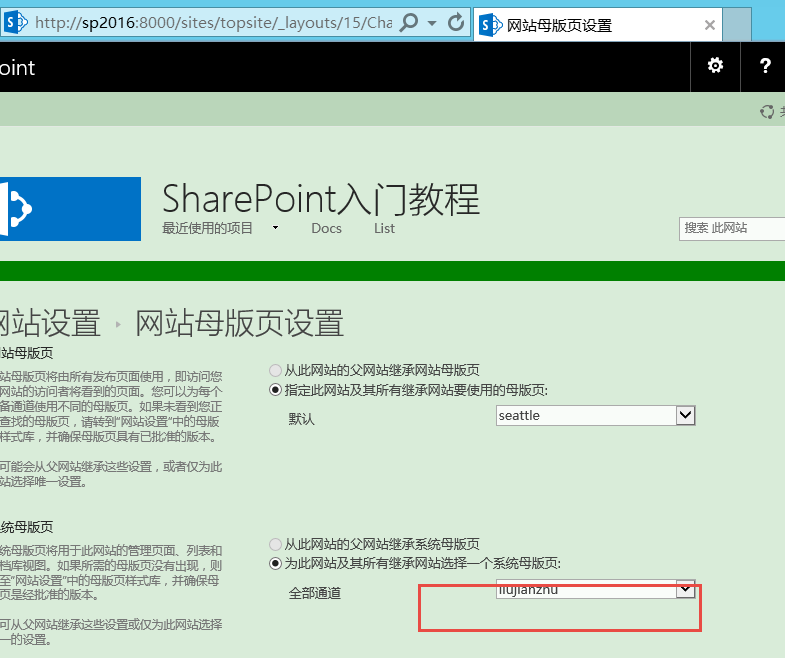Click the 搜索 此网站 search box
This screenshot has height=658, width=785.
click(x=732, y=229)
